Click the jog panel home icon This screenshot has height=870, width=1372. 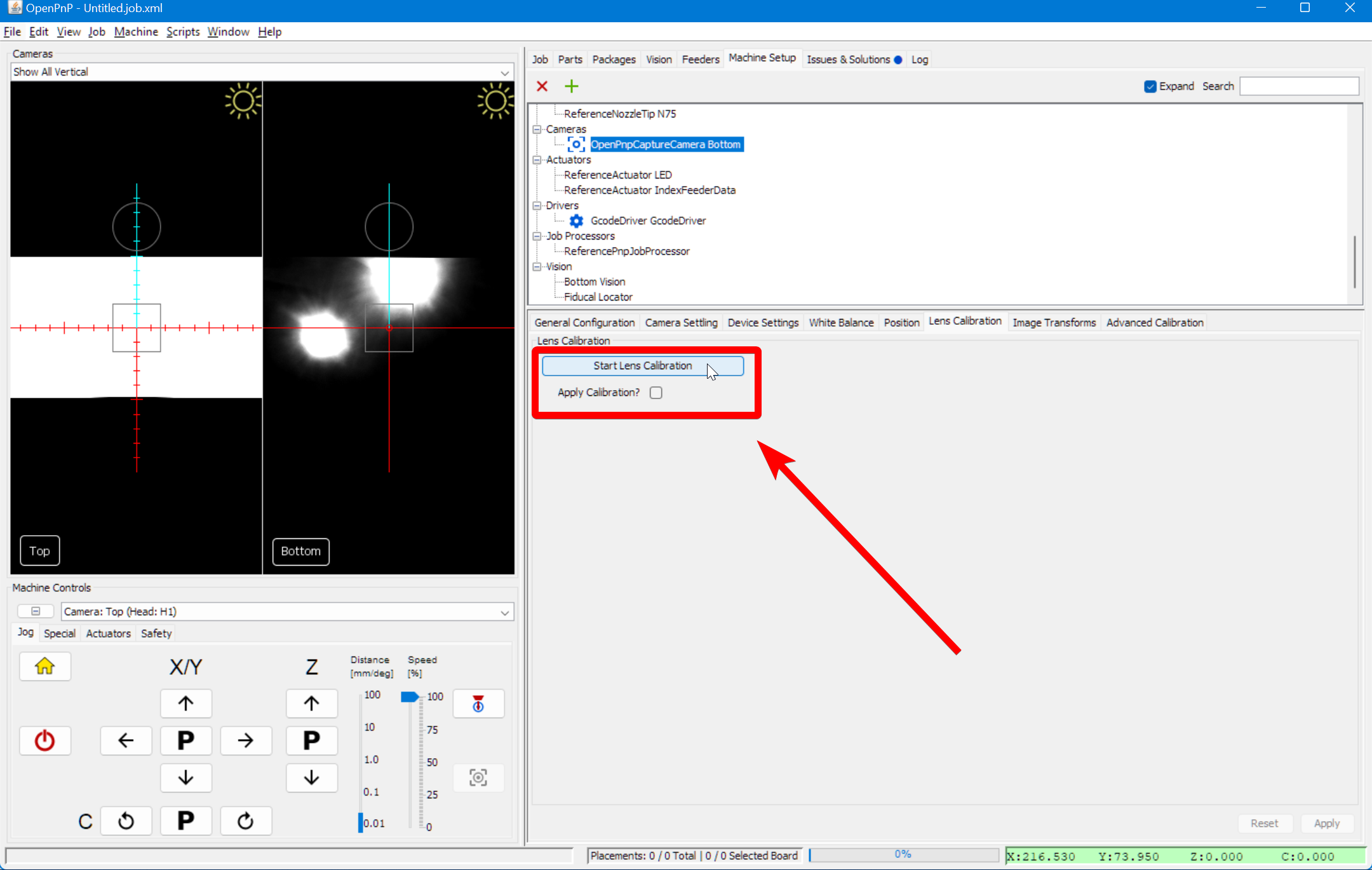coord(44,666)
